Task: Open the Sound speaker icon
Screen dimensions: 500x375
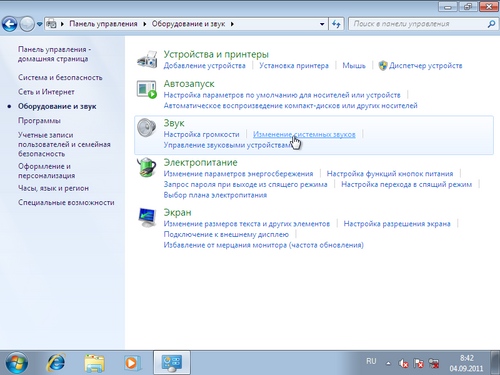Action: tap(147, 128)
